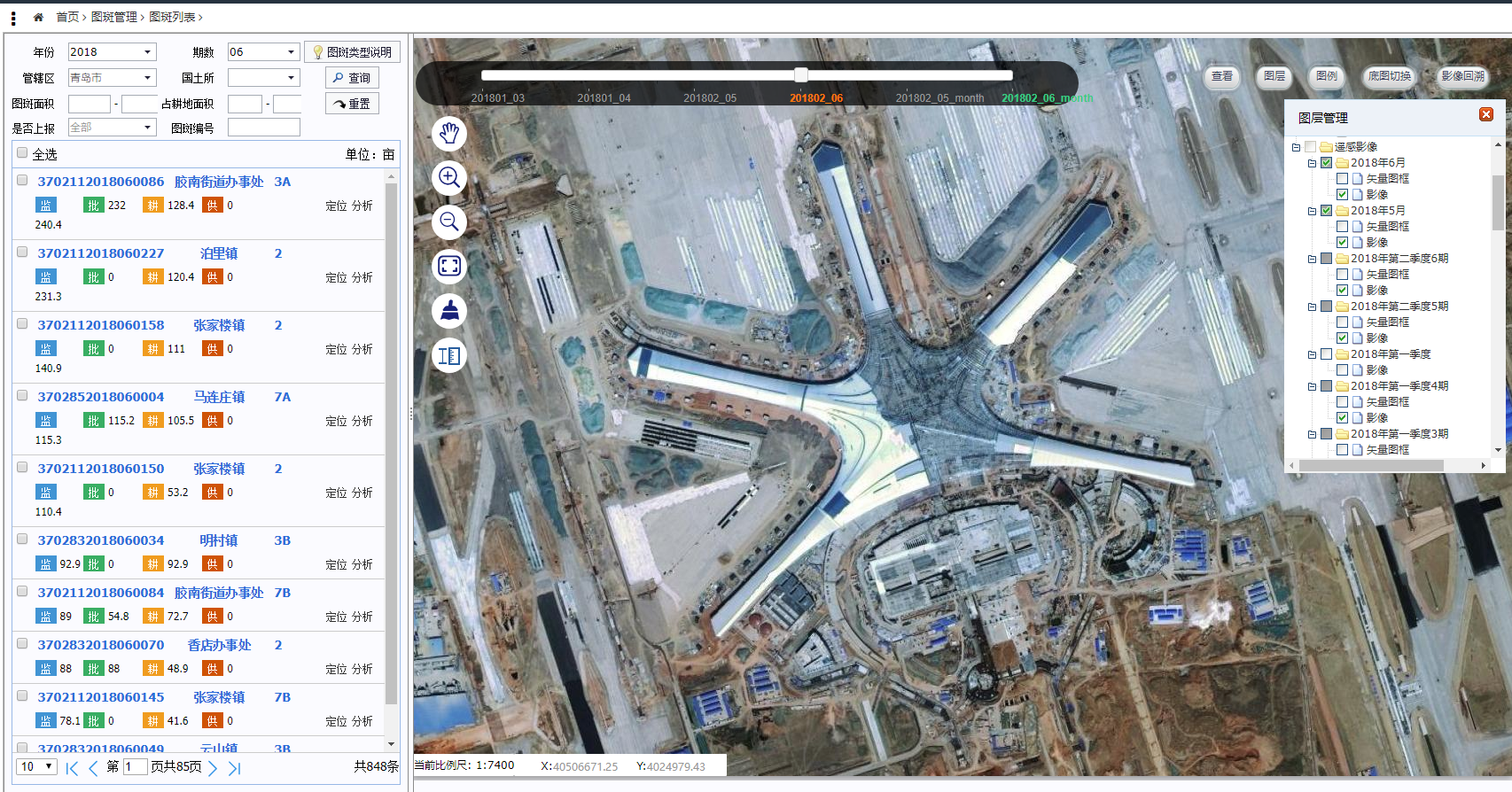Open the vertical dots menu icon
Screen dimensions: 1512x792
click(13, 18)
